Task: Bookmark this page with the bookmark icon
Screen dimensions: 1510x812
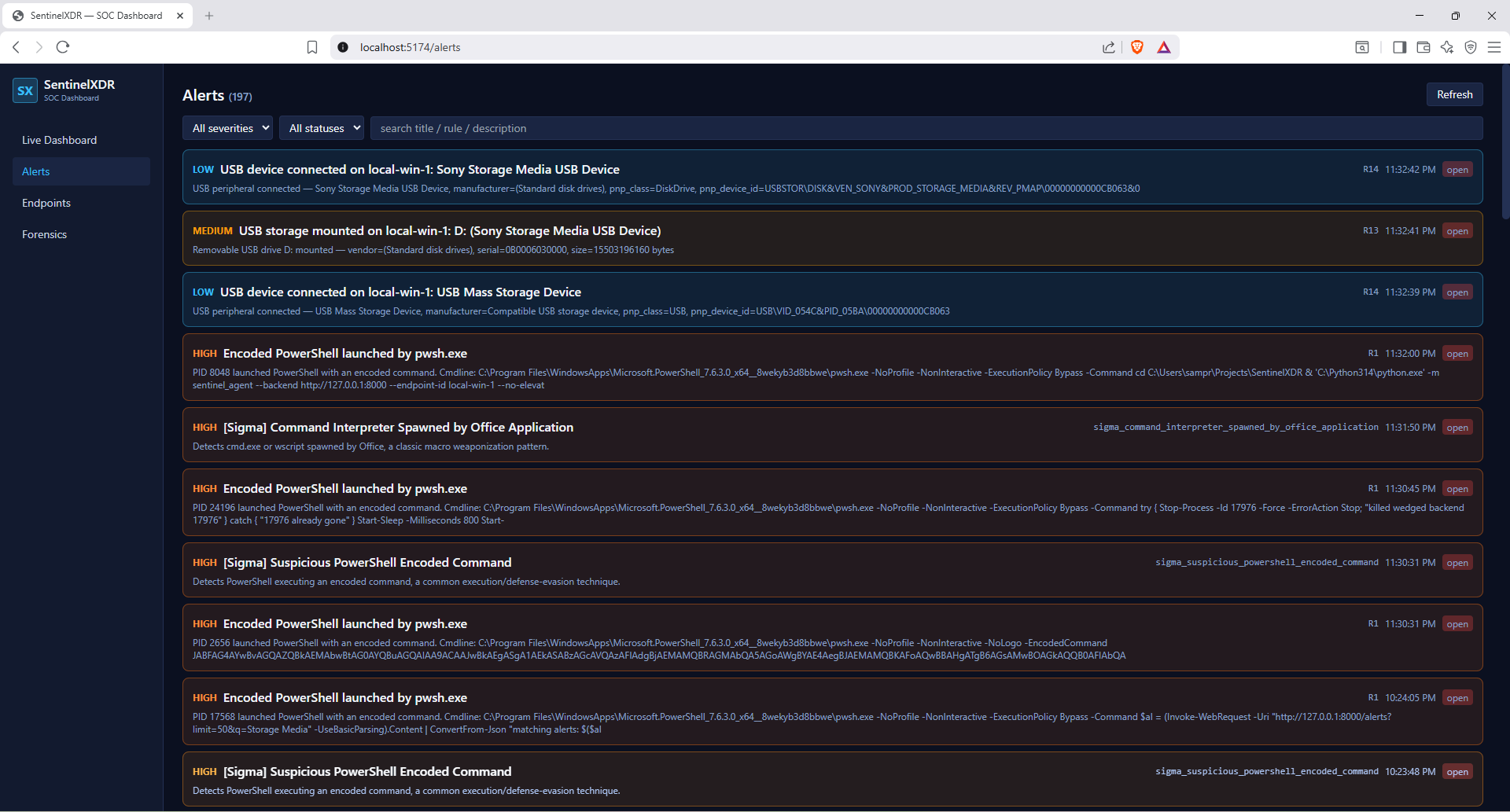Action: 312,47
